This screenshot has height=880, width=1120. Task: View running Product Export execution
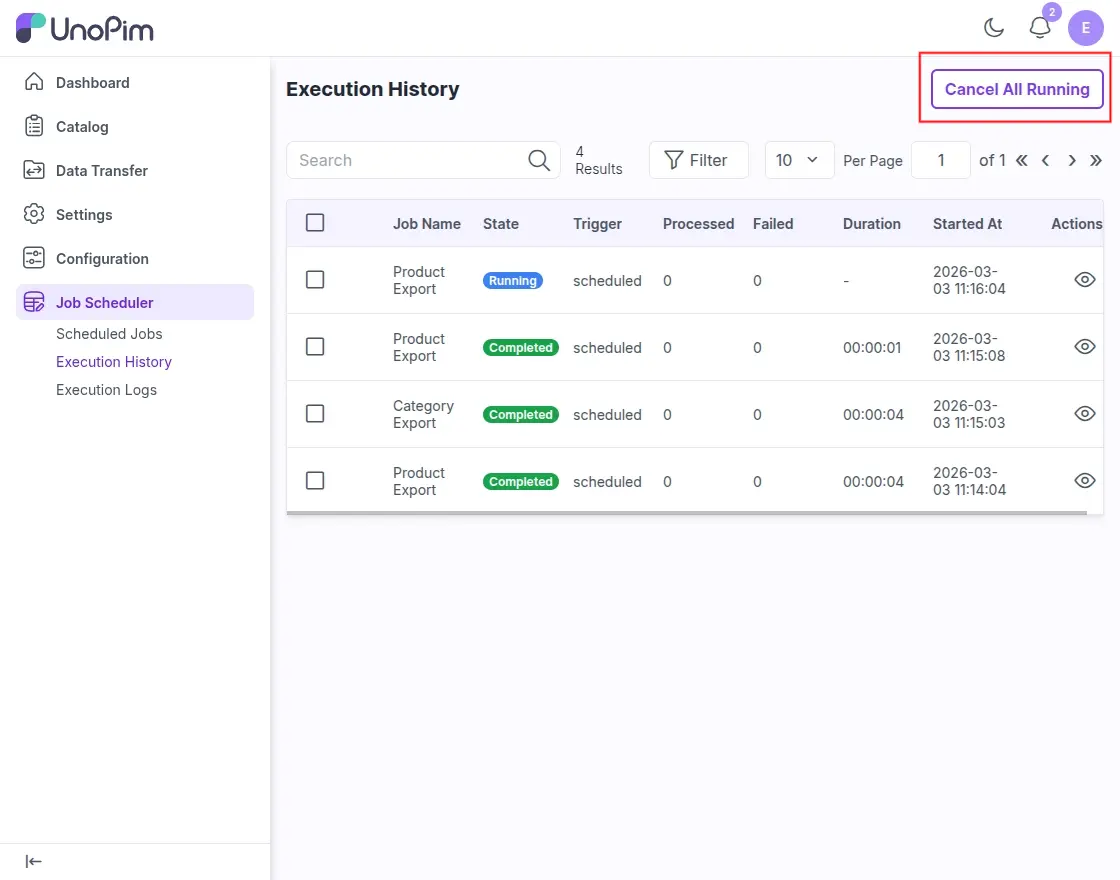pos(1084,279)
